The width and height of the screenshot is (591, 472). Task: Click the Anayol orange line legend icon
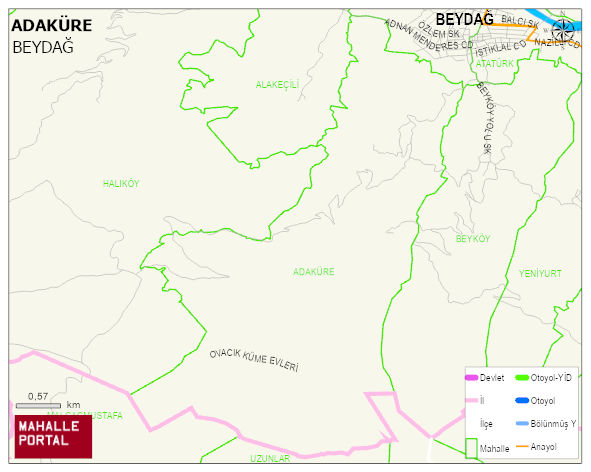coord(522,447)
